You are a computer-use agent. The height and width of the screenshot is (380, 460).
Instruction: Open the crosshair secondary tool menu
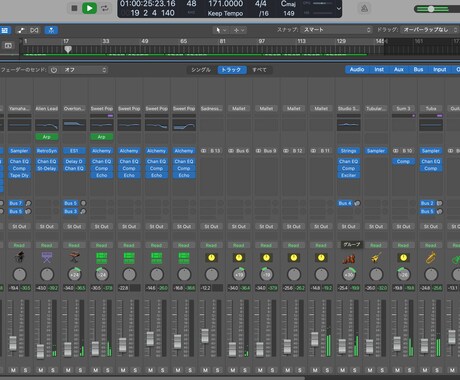239,30
